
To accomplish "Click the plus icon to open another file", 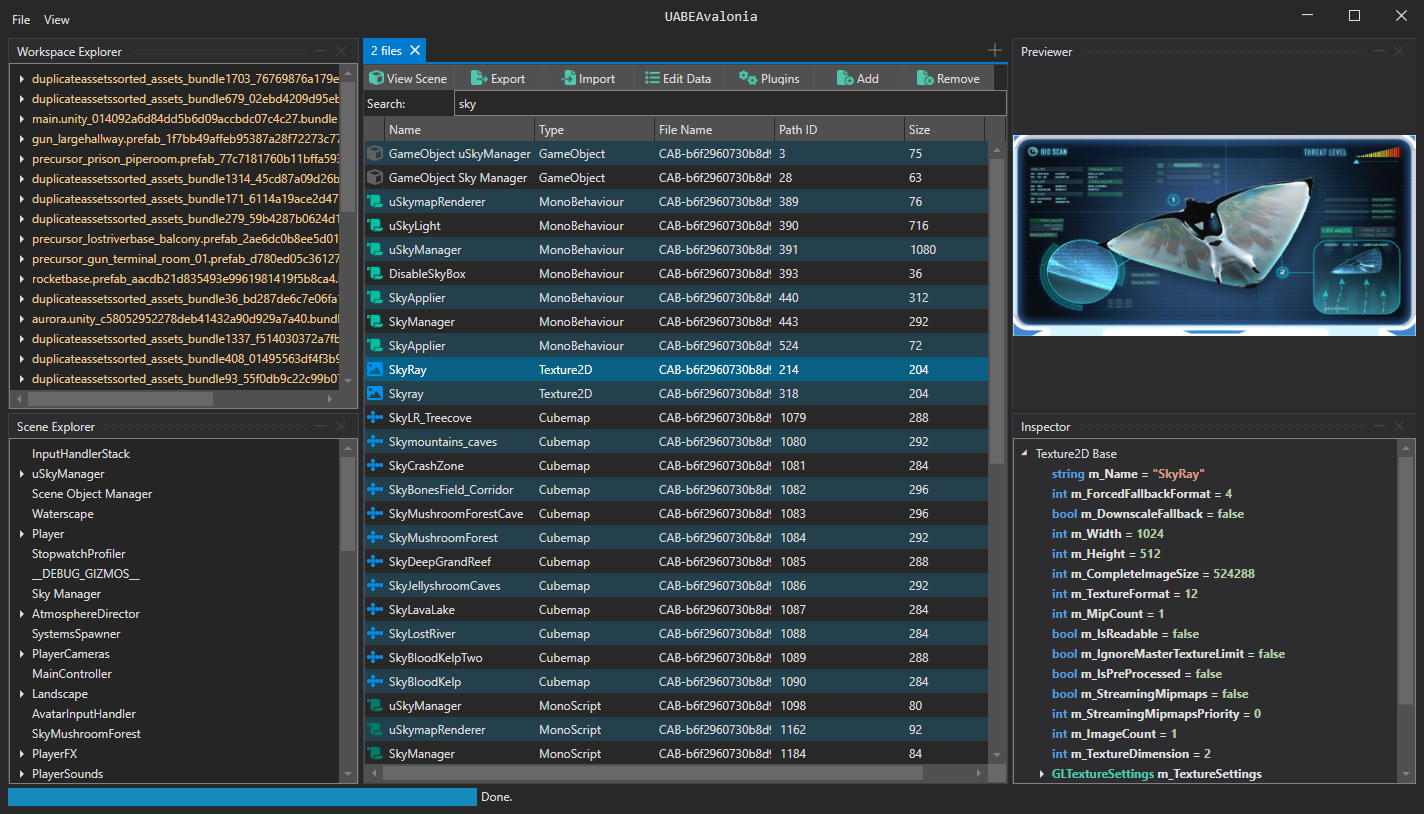I will click(x=994, y=50).
